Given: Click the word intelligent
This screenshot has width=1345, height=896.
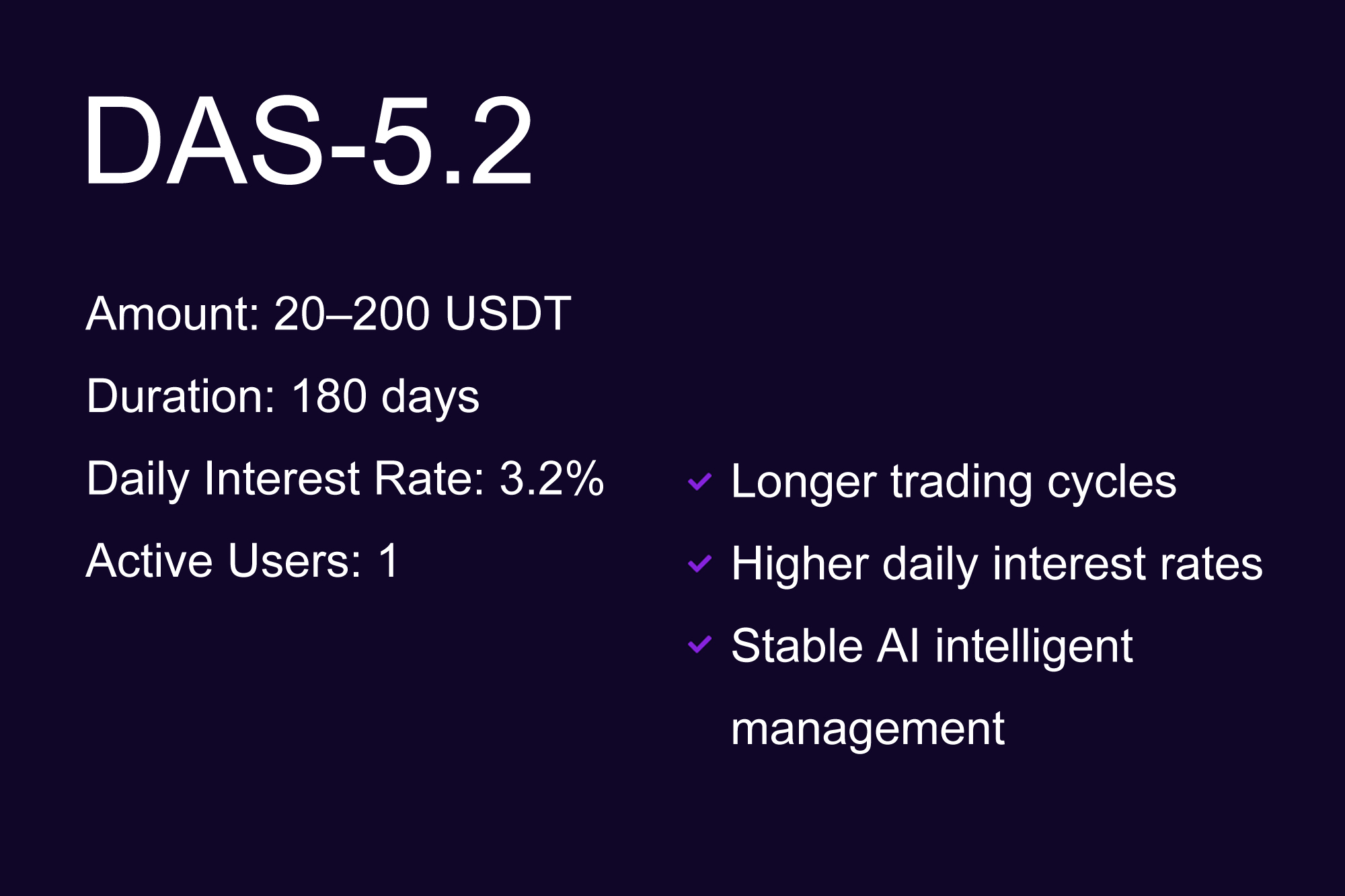Looking at the screenshot, I should point(1034,647).
